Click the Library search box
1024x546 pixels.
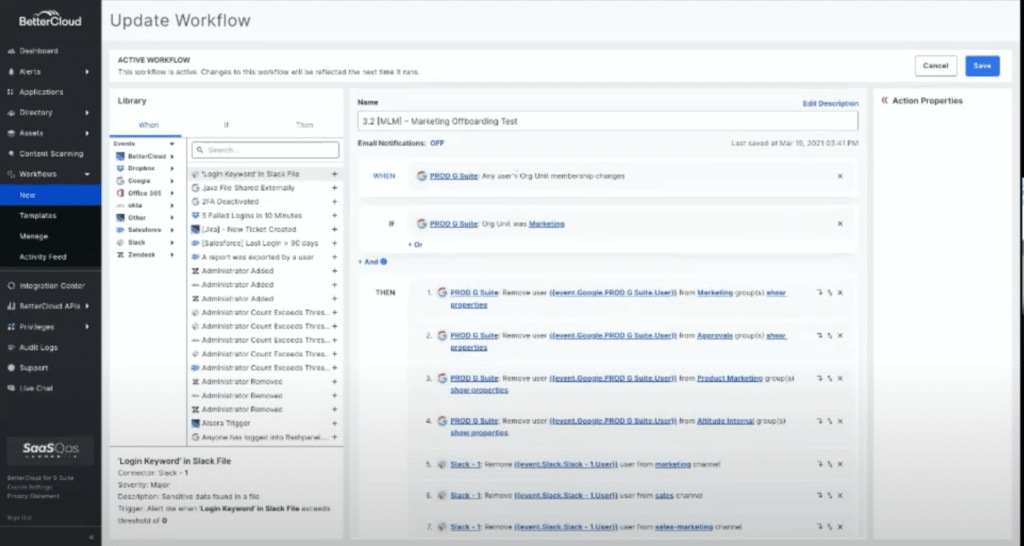[x=265, y=150]
